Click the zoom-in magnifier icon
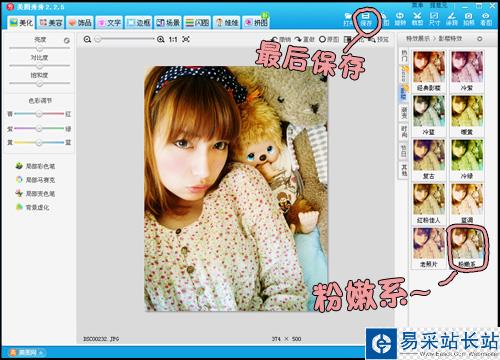500x360 pixels. tap(161, 39)
